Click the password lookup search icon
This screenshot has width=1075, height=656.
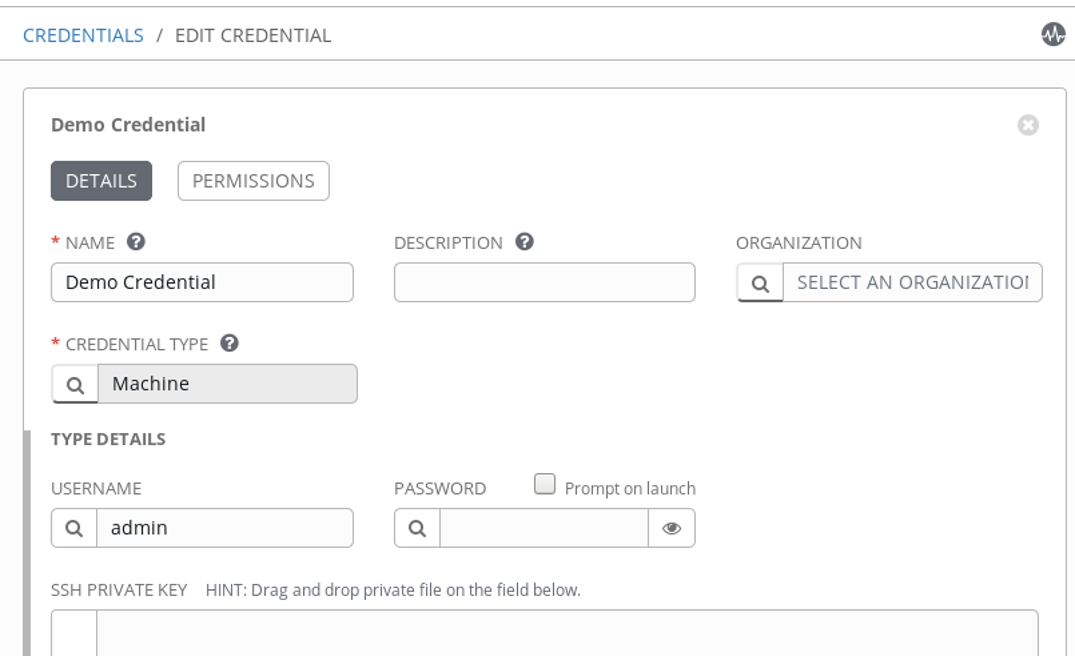coord(417,528)
